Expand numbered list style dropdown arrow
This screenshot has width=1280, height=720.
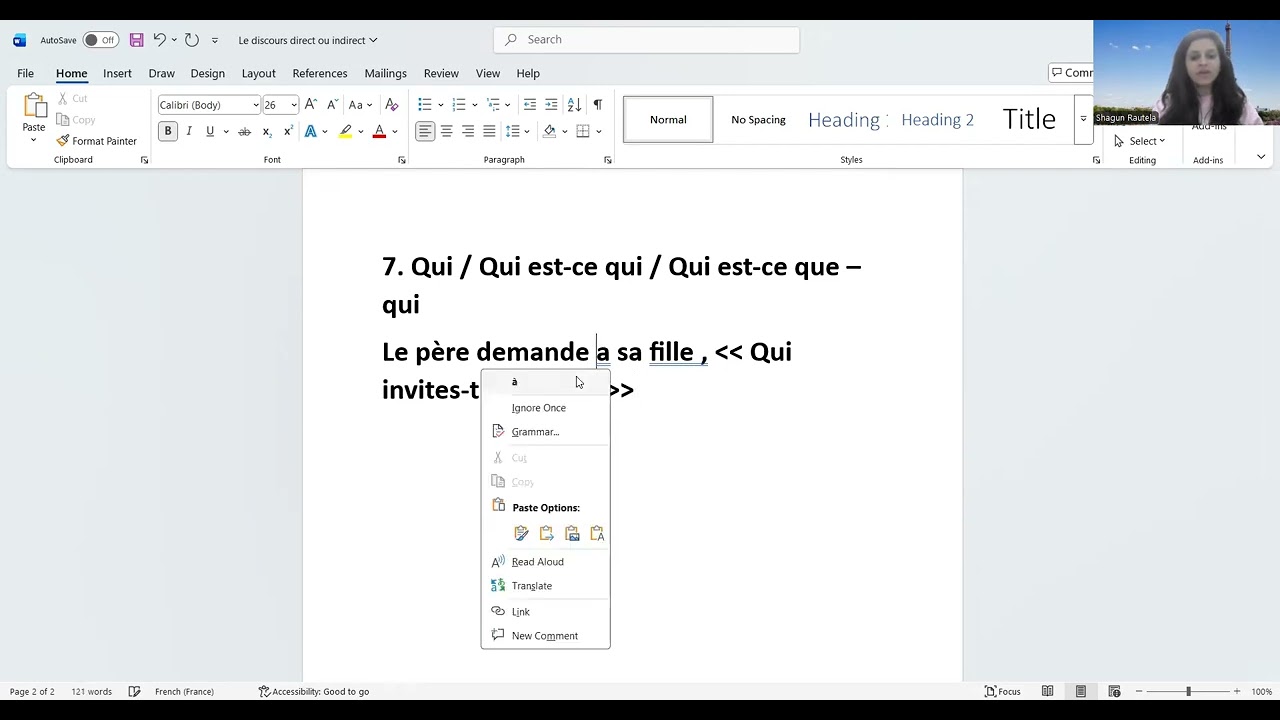pyautogui.click(x=475, y=105)
